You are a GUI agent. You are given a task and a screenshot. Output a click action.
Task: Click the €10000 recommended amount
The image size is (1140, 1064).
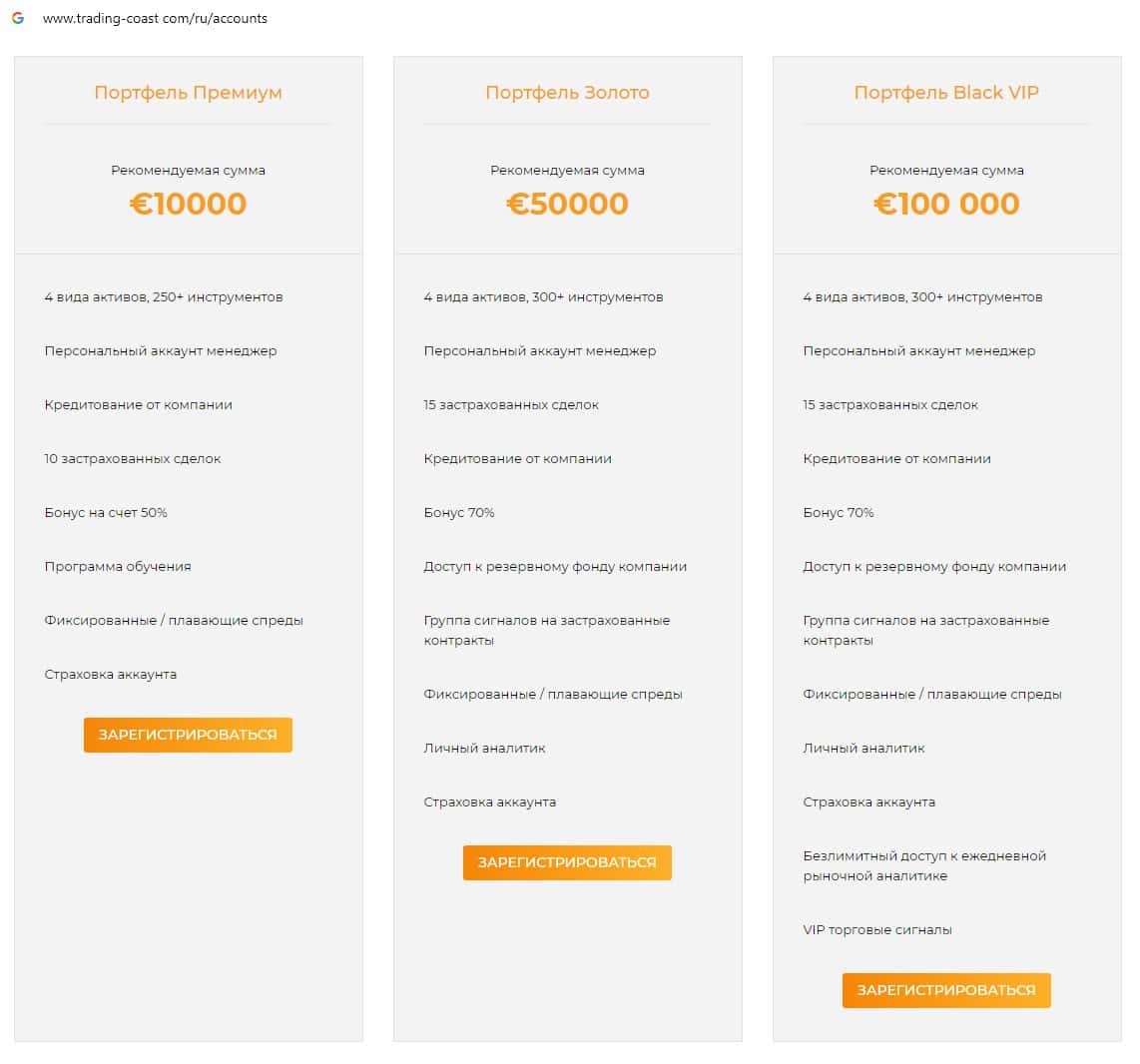[x=188, y=204]
